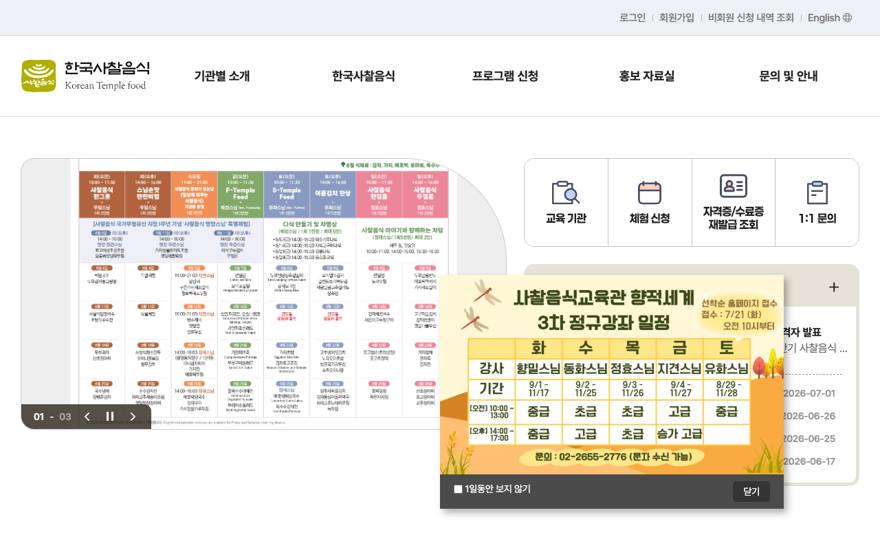Click the 로그인 link

632,17
